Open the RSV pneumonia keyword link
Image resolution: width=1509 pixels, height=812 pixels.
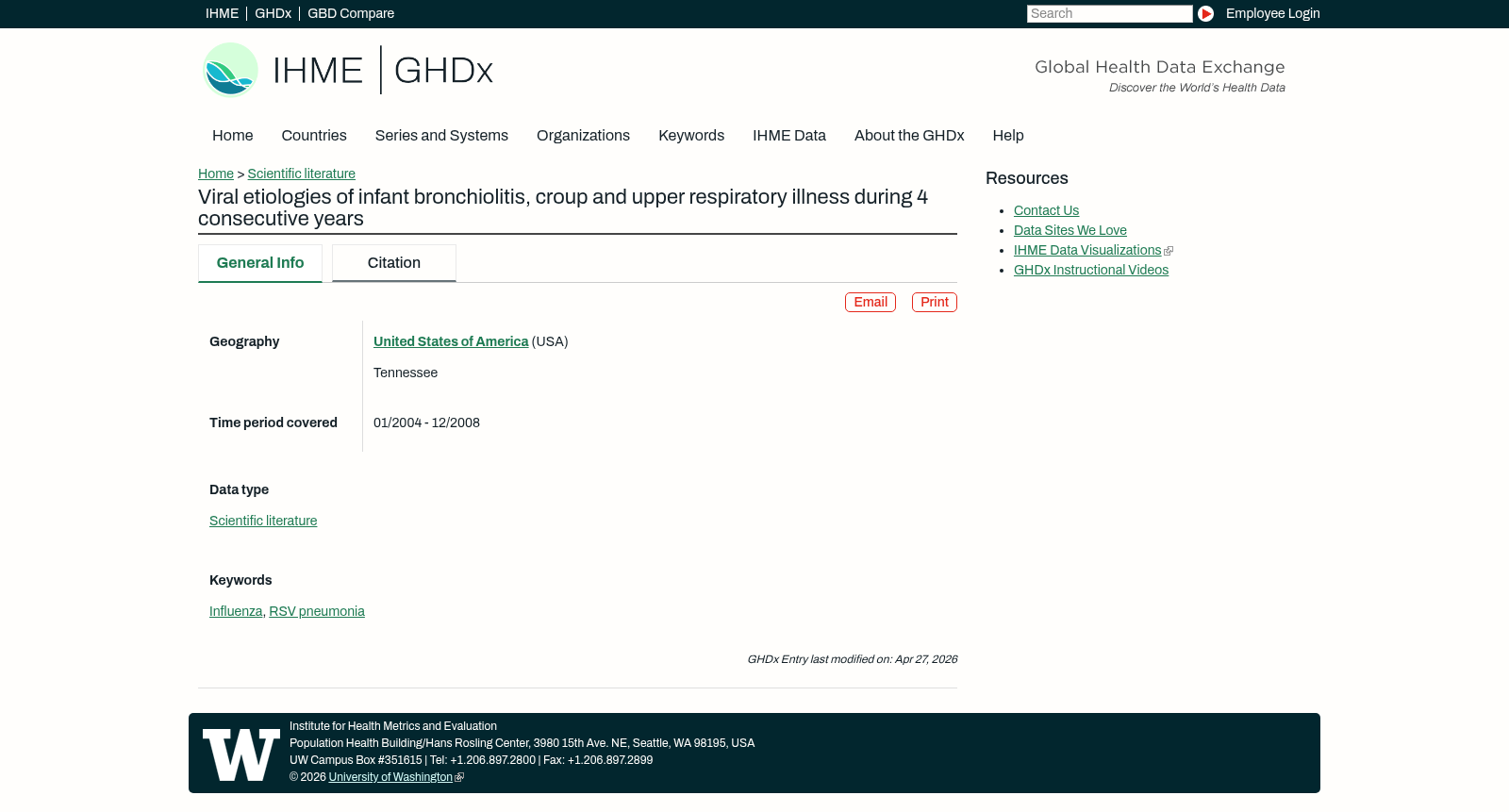[317, 612]
